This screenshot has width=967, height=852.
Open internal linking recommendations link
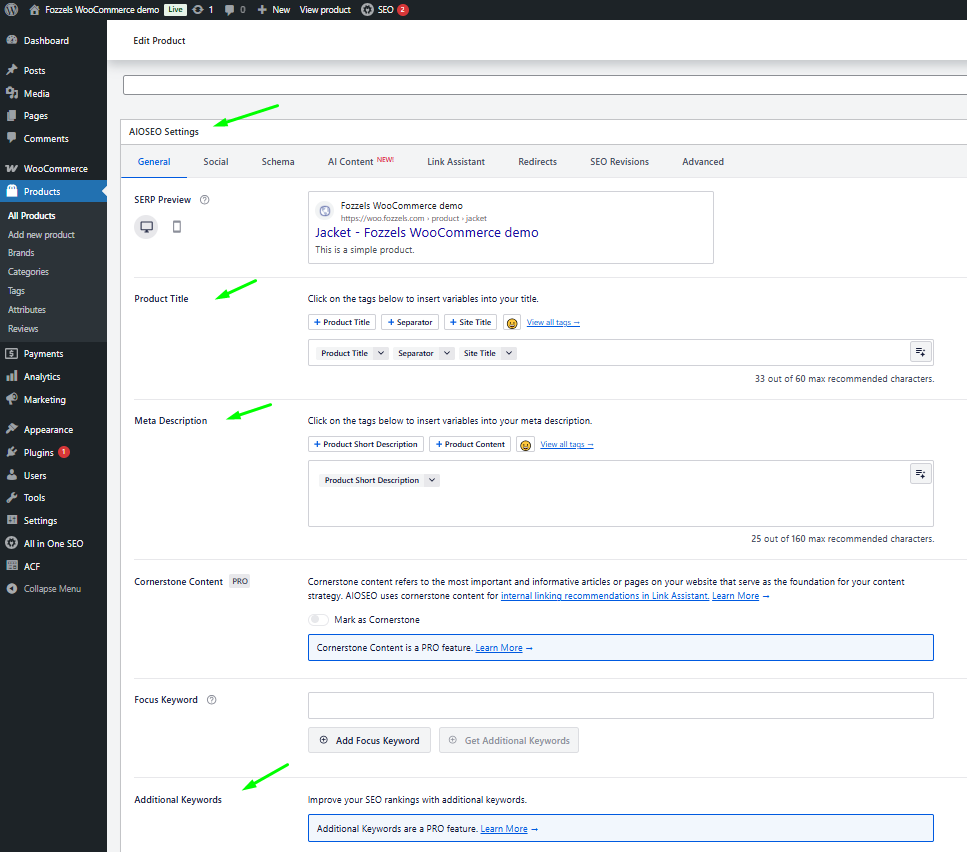pyautogui.click(x=605, y=596)
